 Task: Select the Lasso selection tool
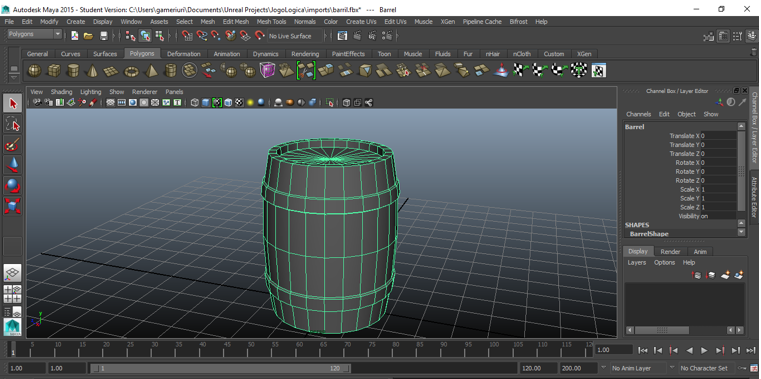click(x=13, y=124)
